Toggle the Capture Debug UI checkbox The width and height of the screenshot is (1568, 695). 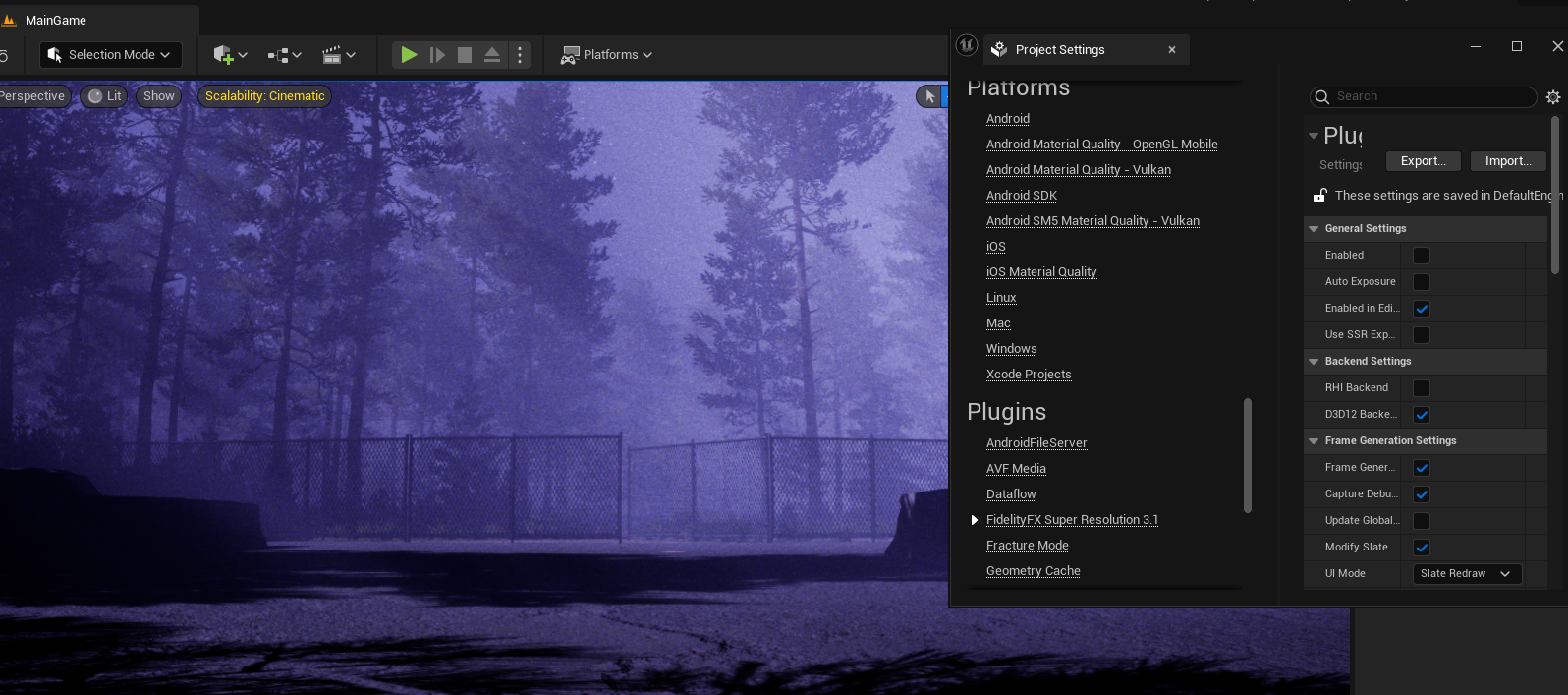tap(1422, 494)
